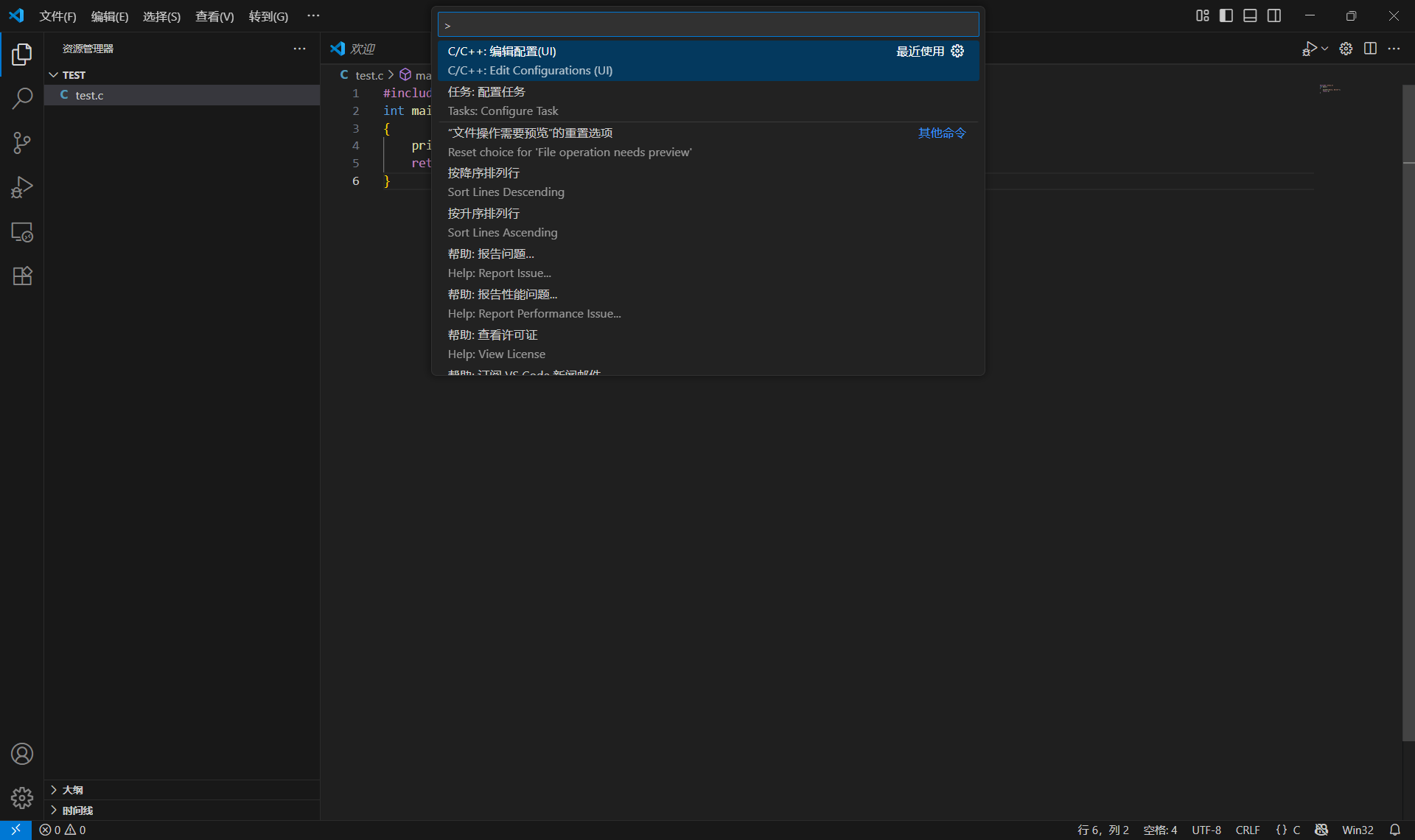This screenshot has width=1415, height=840.
Task: Open the Explorer sidebar icon
Action: (x=22, y=54)
